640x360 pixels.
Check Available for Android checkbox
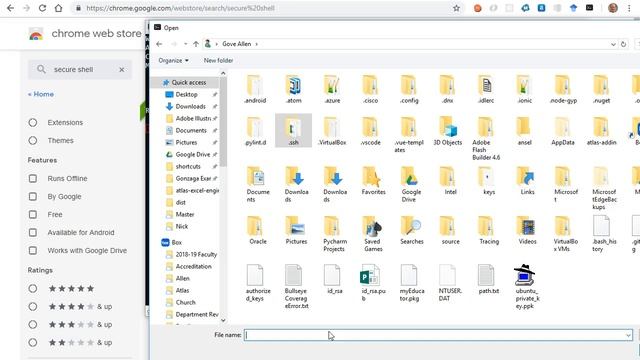33,232
